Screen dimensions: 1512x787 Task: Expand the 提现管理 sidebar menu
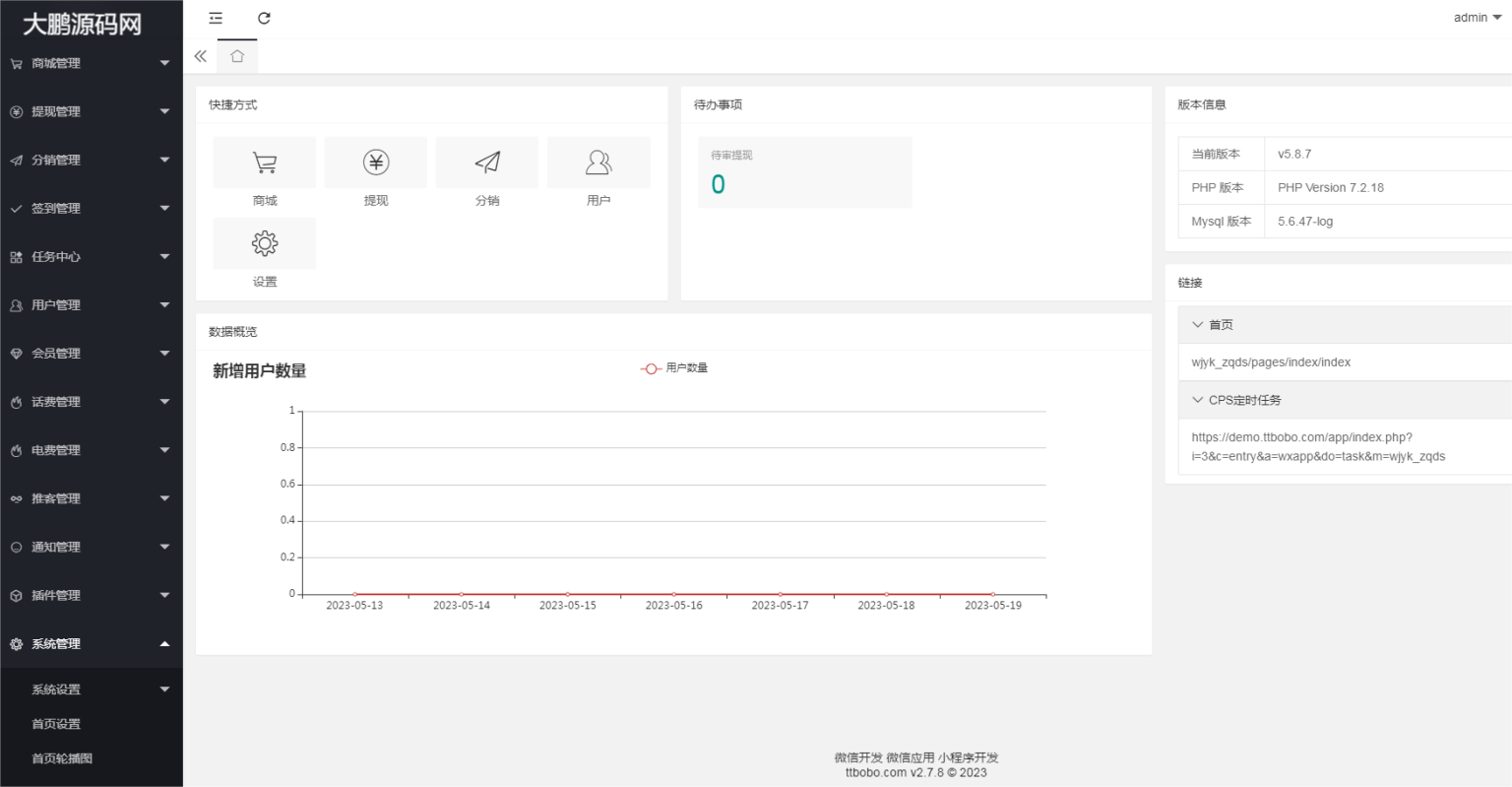click(x=91, y=111)
